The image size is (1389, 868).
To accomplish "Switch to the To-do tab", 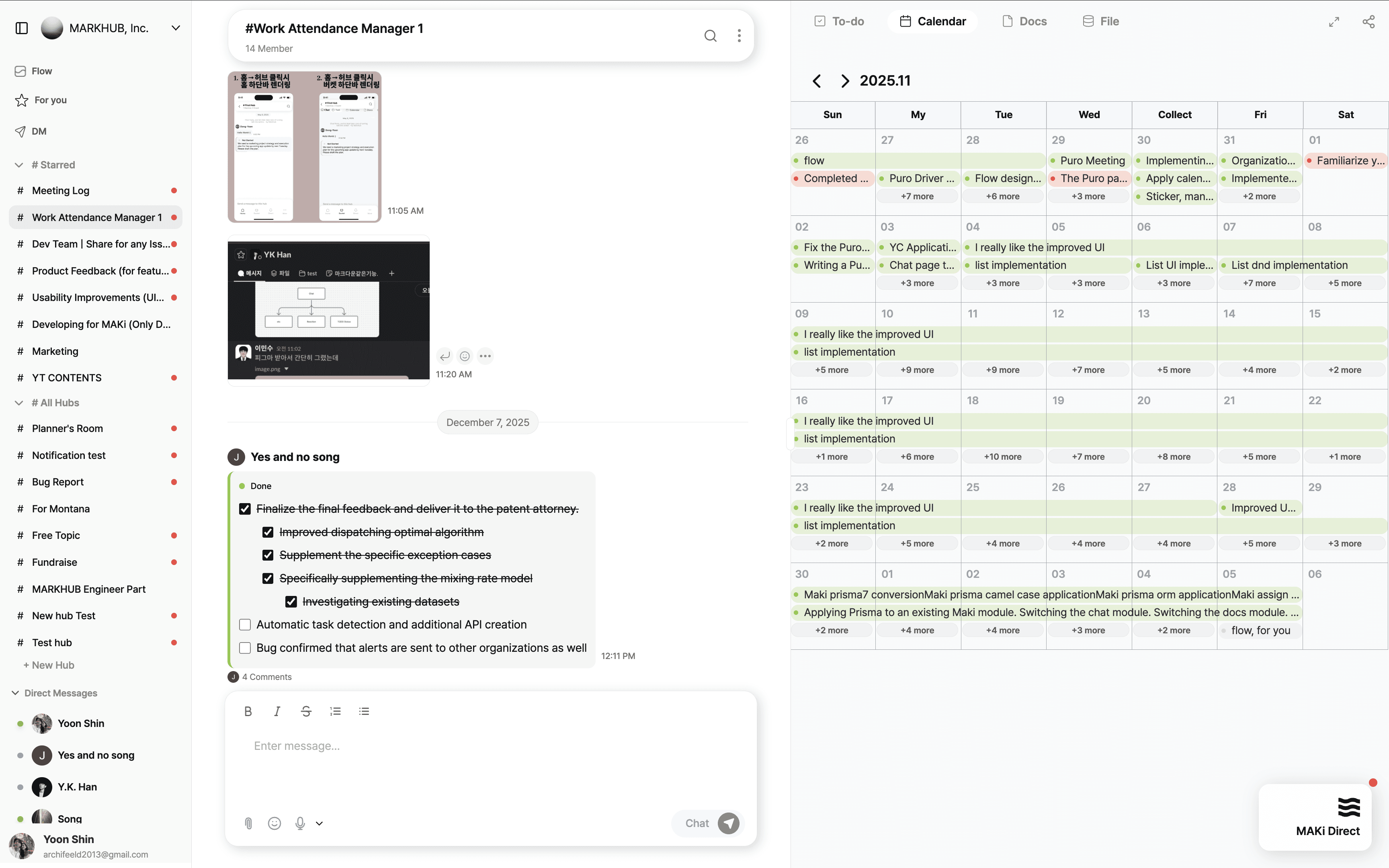I will pyautogui.click(x=839, y=21).
